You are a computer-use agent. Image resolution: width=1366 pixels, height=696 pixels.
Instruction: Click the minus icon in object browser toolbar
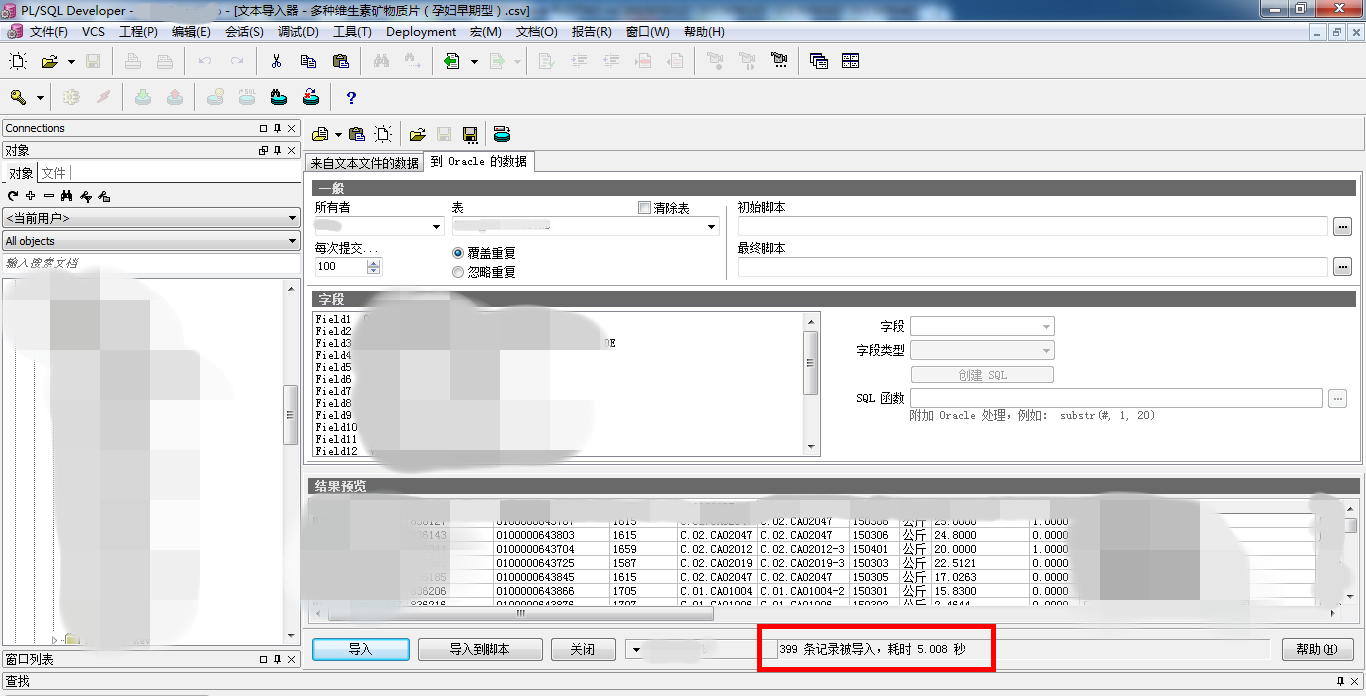coord(48,196)
